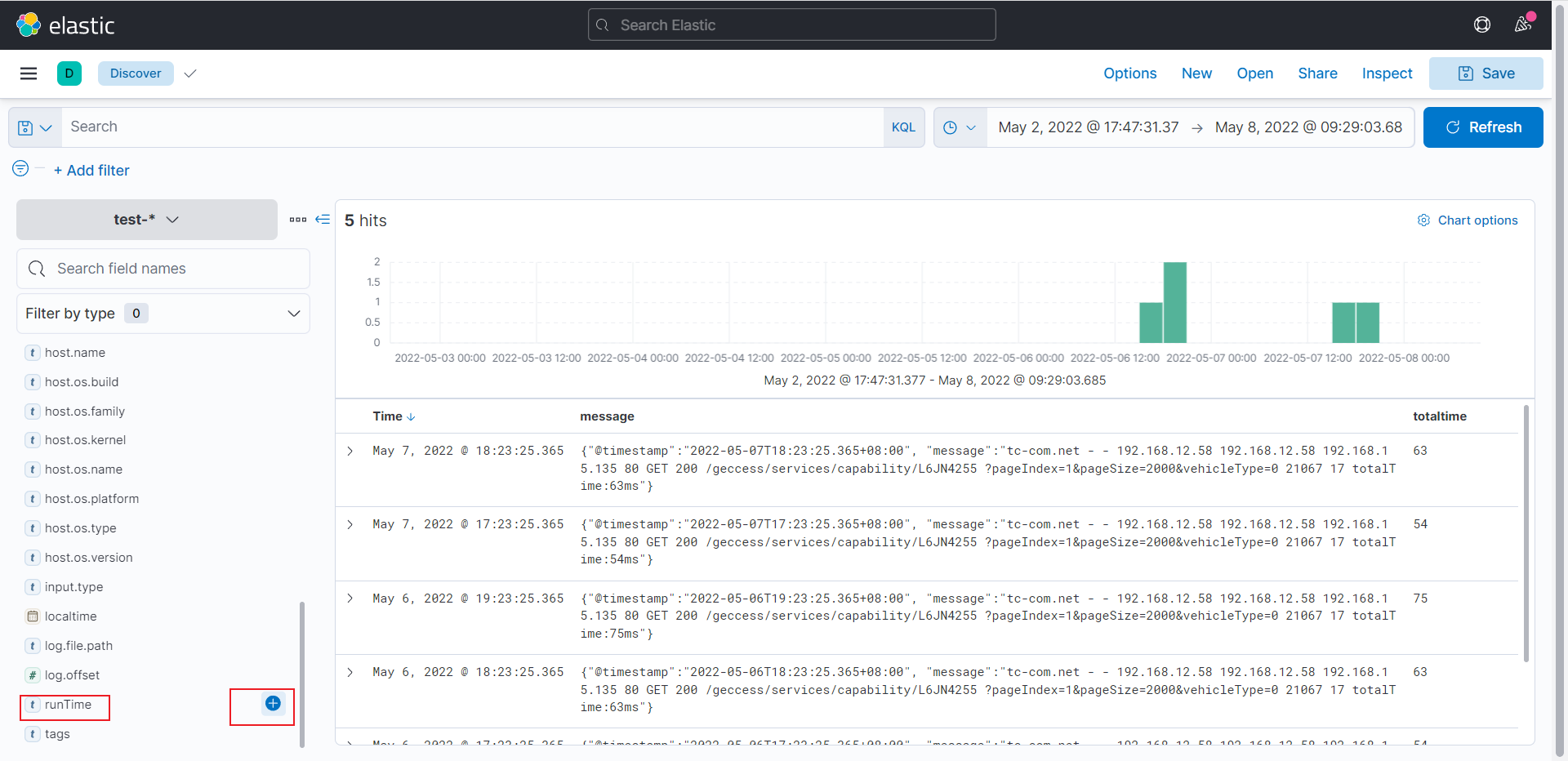Select the host.os.kernel field

(x=85, y=440)
